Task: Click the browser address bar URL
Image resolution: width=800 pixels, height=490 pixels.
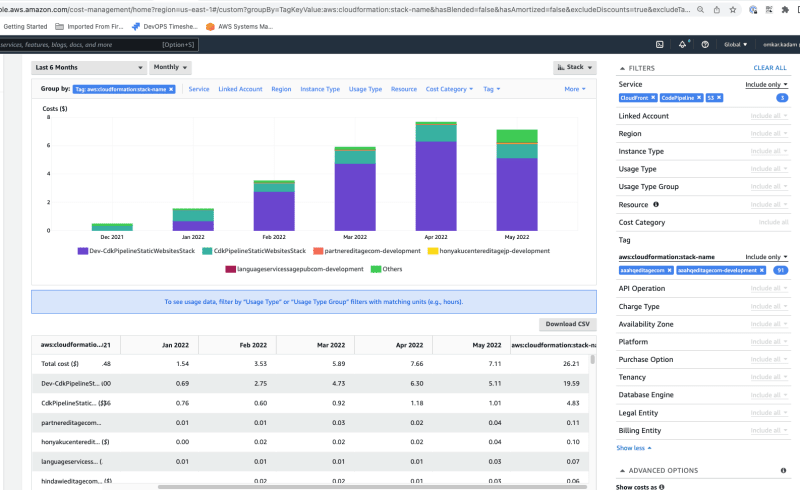Action: pos(345,9)
